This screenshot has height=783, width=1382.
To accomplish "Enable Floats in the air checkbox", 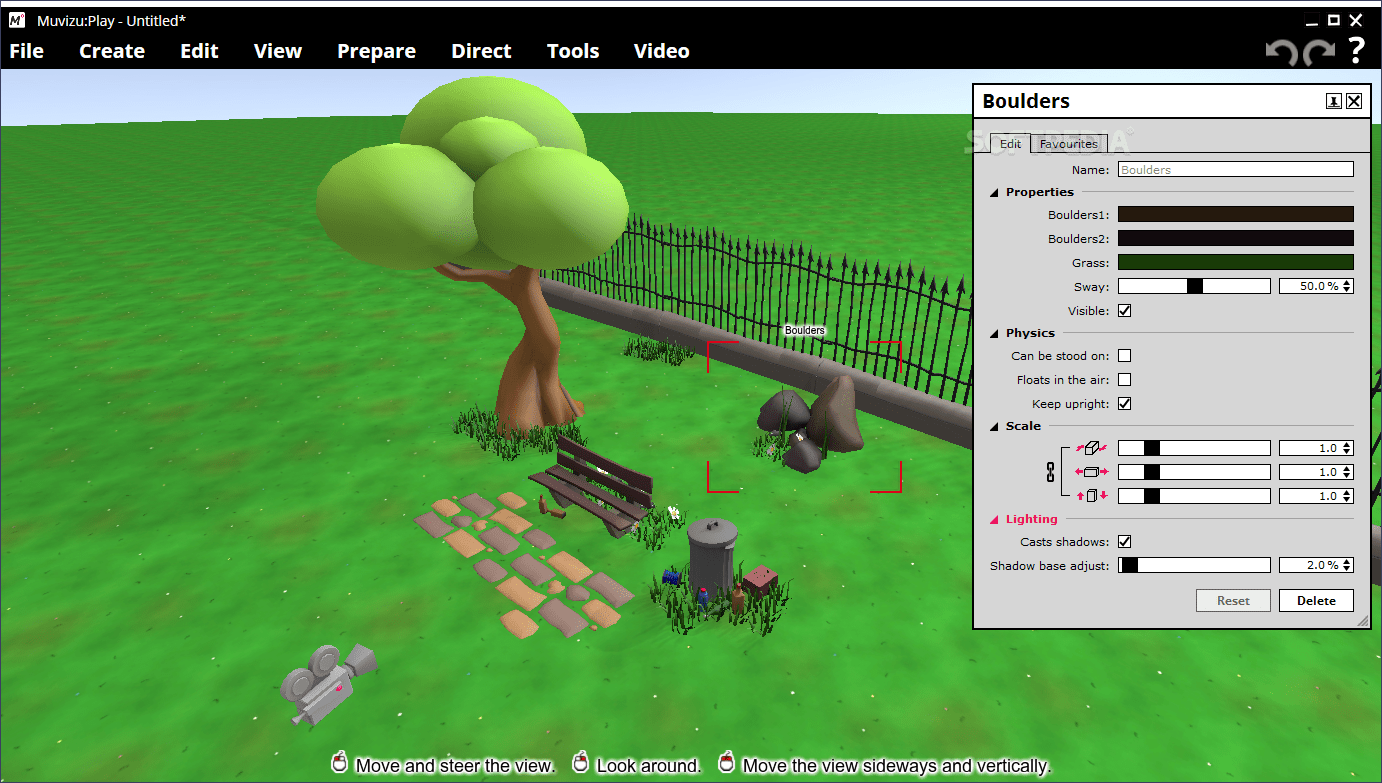I will (x=1124, y=380).
